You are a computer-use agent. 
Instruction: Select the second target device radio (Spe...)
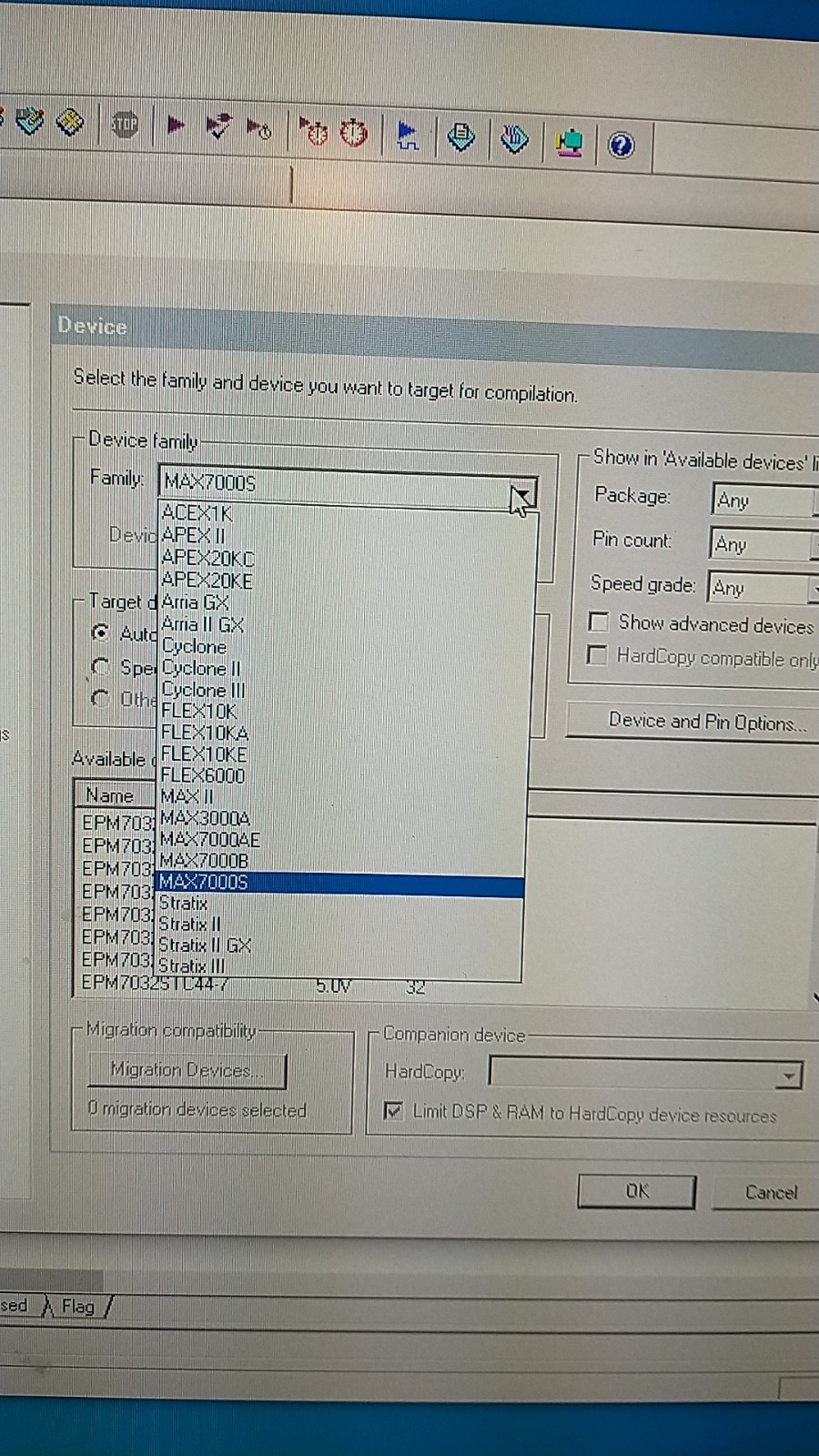pos(100,666)
